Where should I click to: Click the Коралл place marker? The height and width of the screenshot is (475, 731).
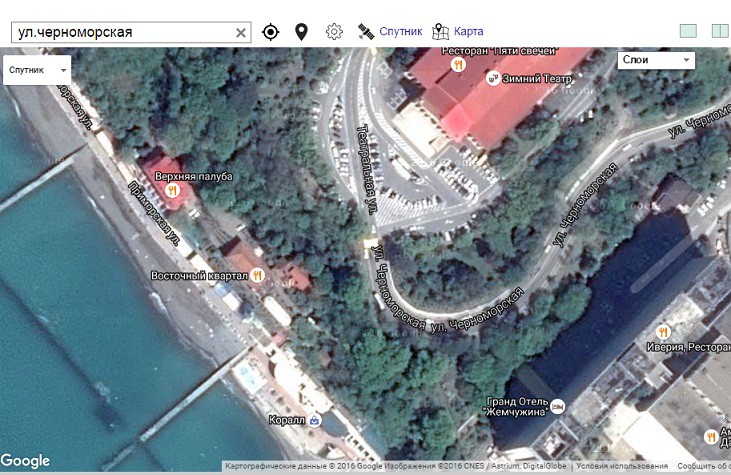pyautogui.click(x=315, y=420)
